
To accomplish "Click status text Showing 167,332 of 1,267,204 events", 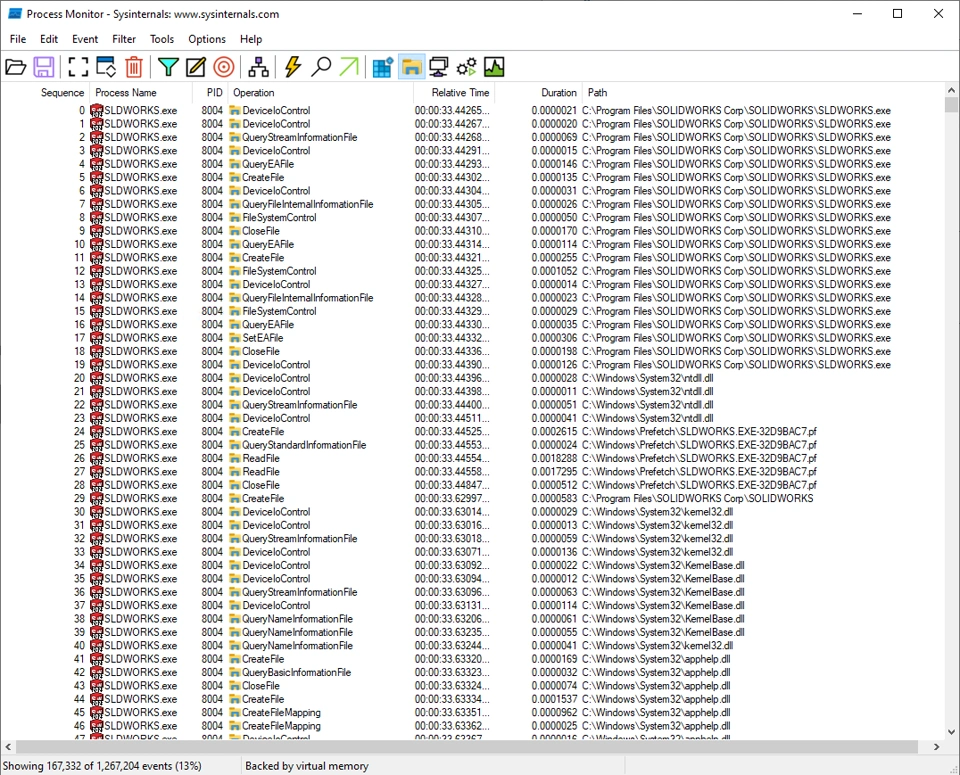I will click(x=102, y=766).
